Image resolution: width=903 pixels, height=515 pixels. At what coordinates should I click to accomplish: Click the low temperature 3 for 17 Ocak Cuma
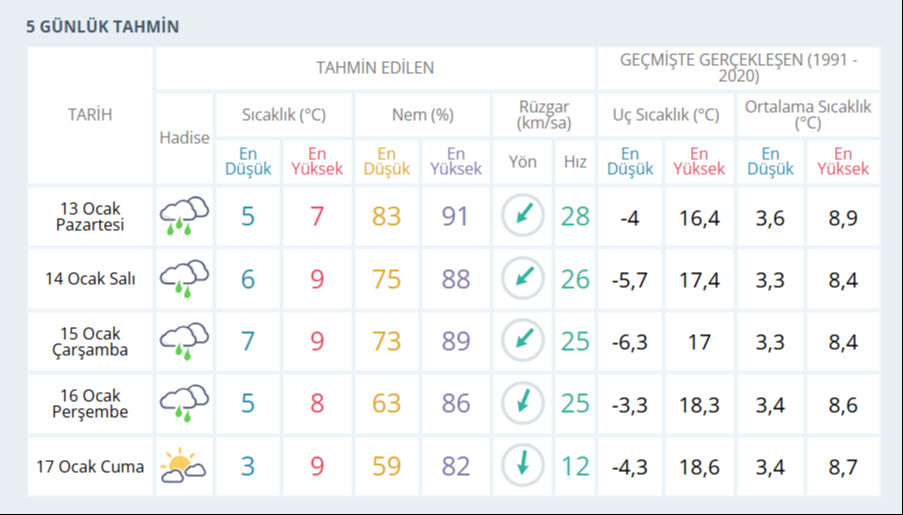click(x=248, y=466)
